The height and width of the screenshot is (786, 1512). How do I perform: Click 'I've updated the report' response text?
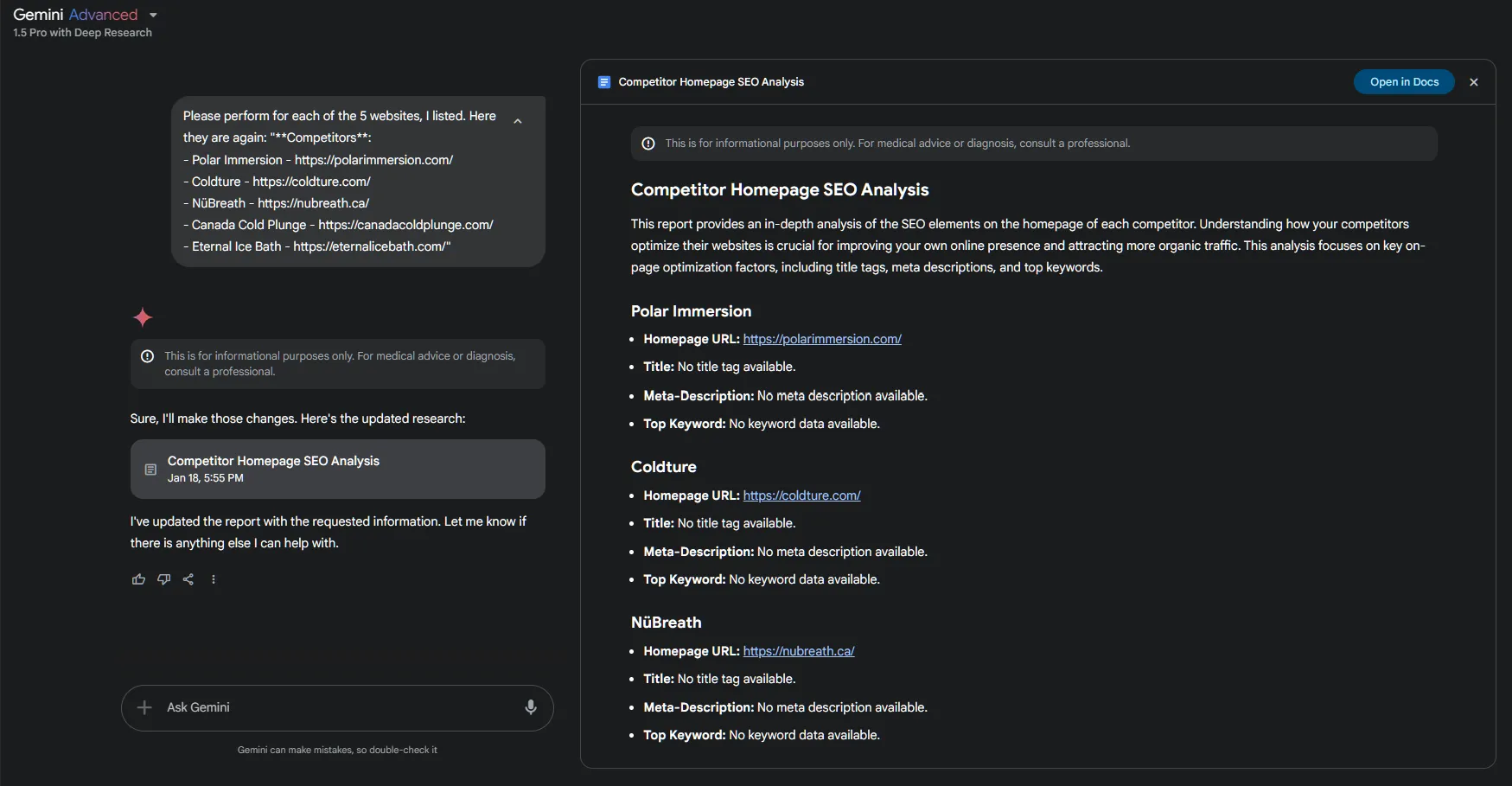pos(329,532)
